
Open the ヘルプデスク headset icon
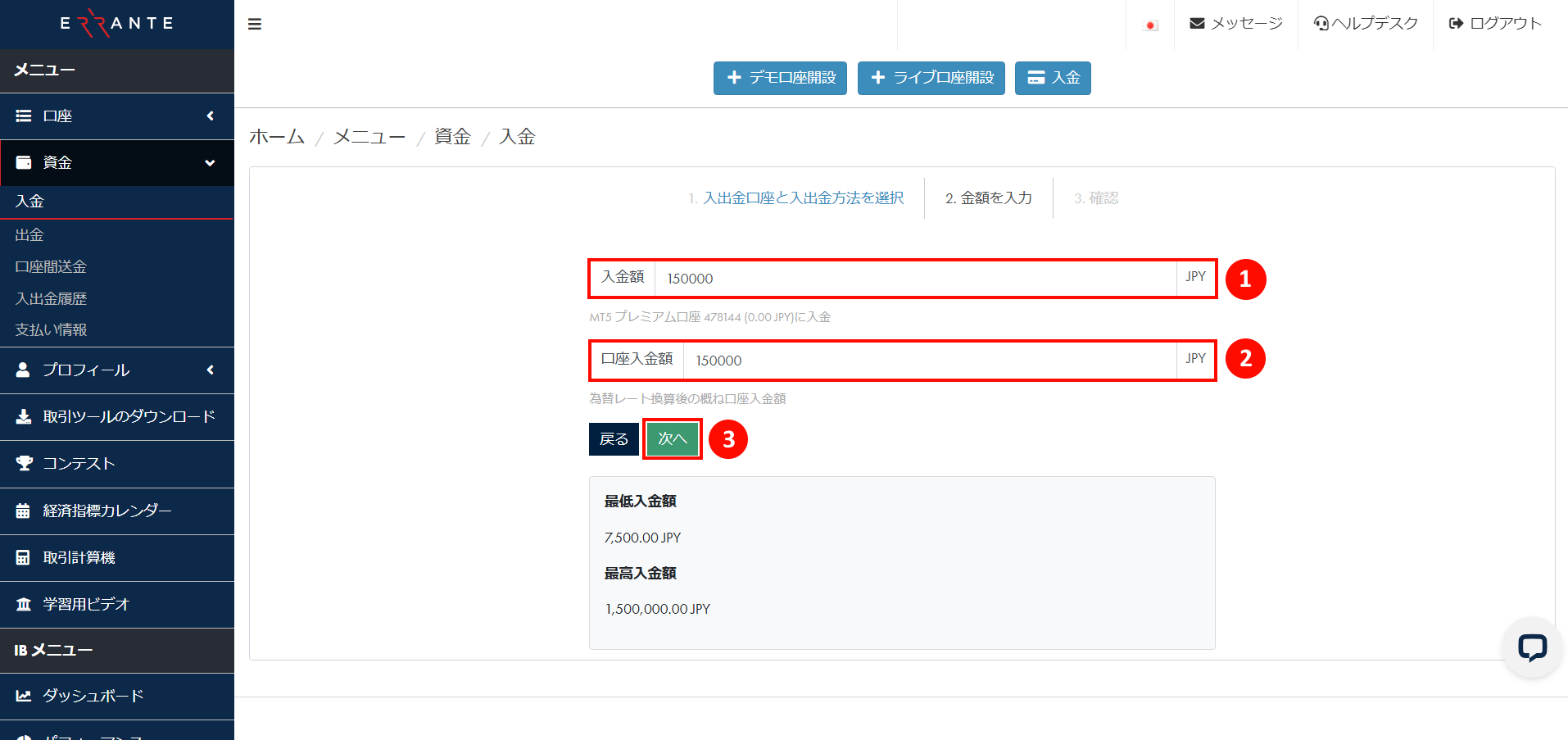[1320, 24]
